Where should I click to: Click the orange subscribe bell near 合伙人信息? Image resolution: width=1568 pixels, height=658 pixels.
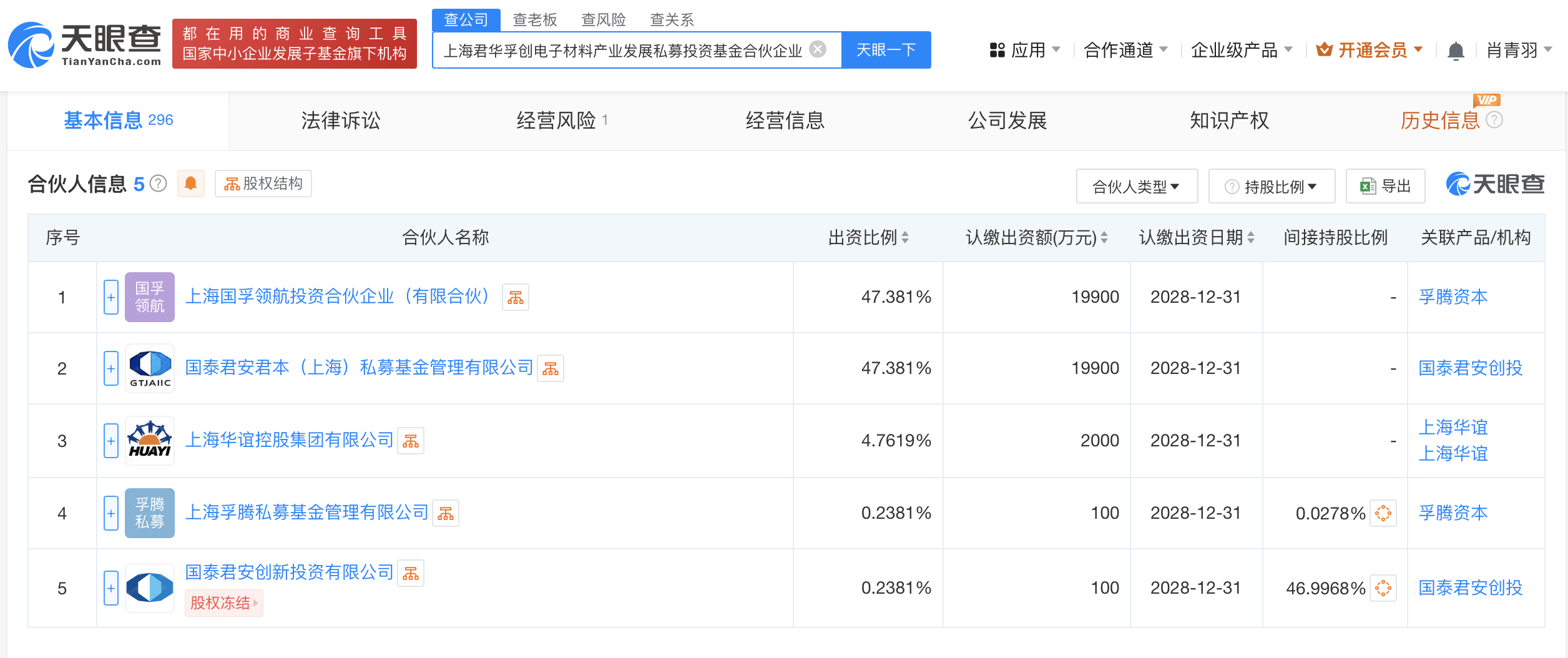coord(191,184)
